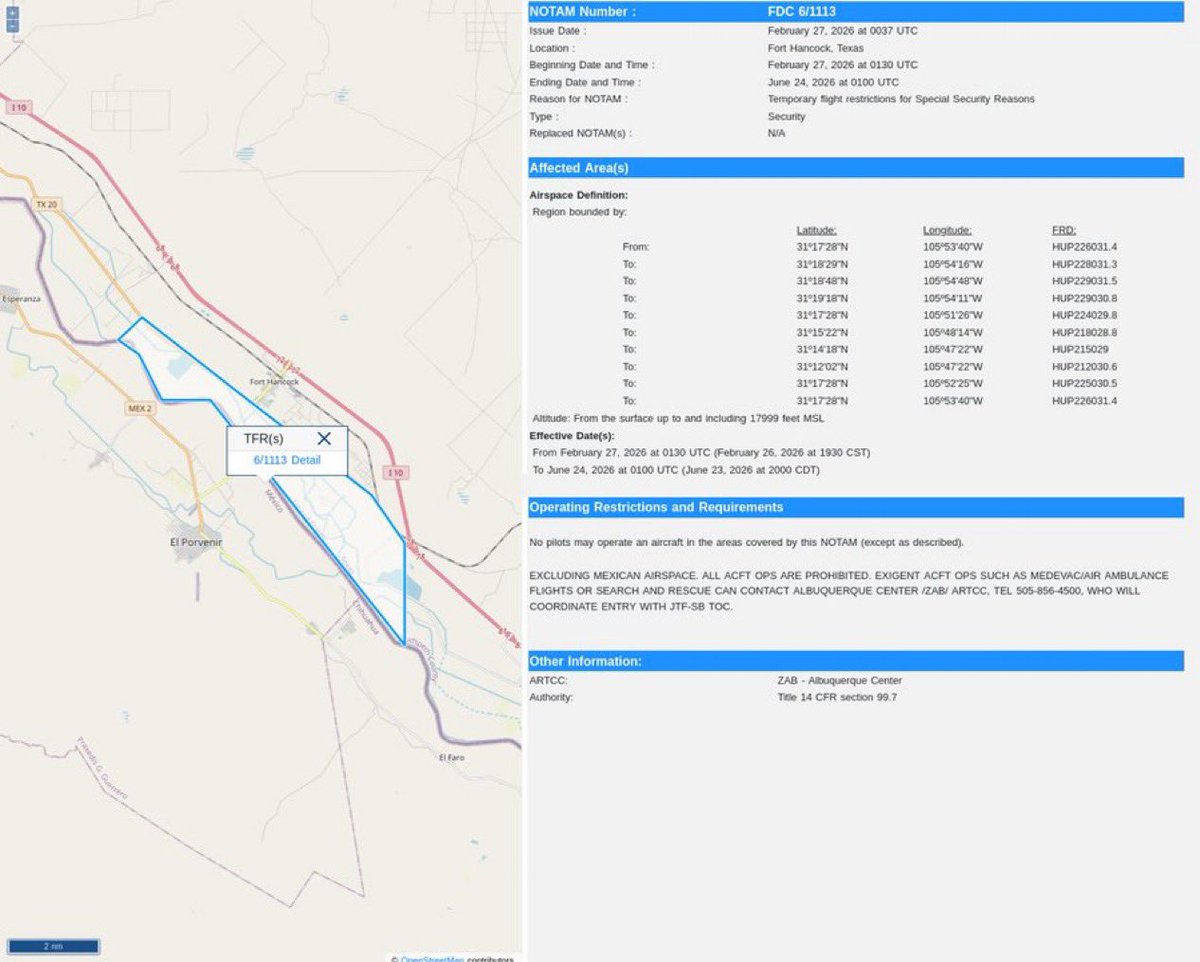Click the Effective Date(s) label

click(572, 435)
